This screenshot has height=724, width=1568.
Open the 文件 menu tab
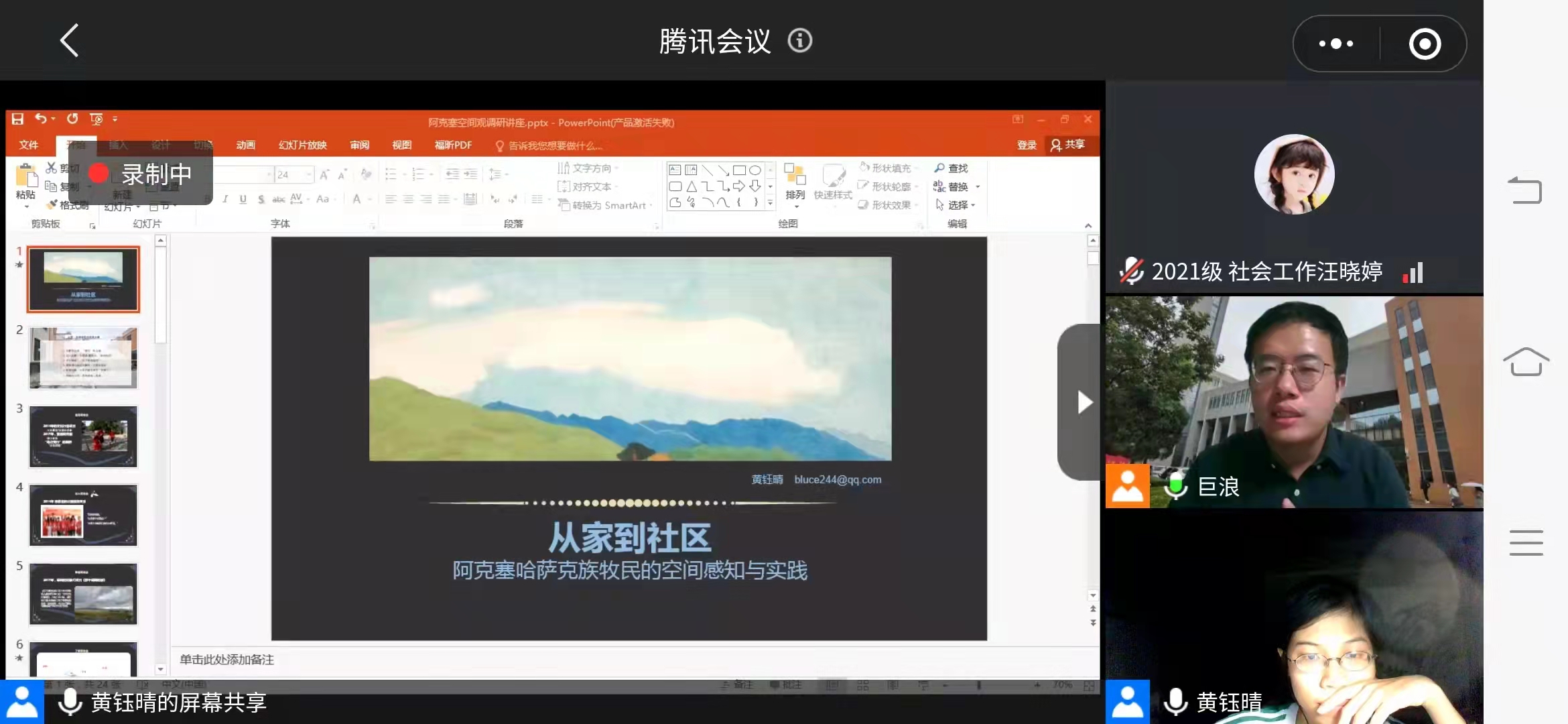pyautogui.click(x=29, y=145)
